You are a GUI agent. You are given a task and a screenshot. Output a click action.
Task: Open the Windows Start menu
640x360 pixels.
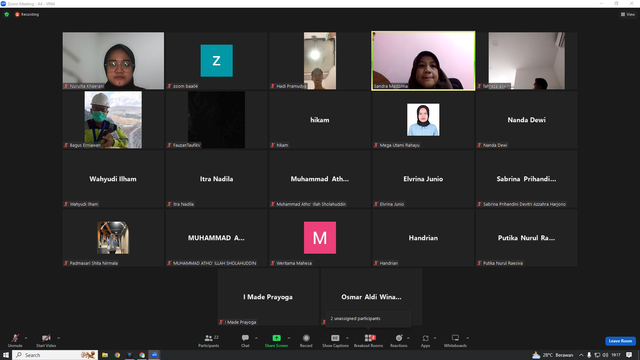tap(6, 355)
